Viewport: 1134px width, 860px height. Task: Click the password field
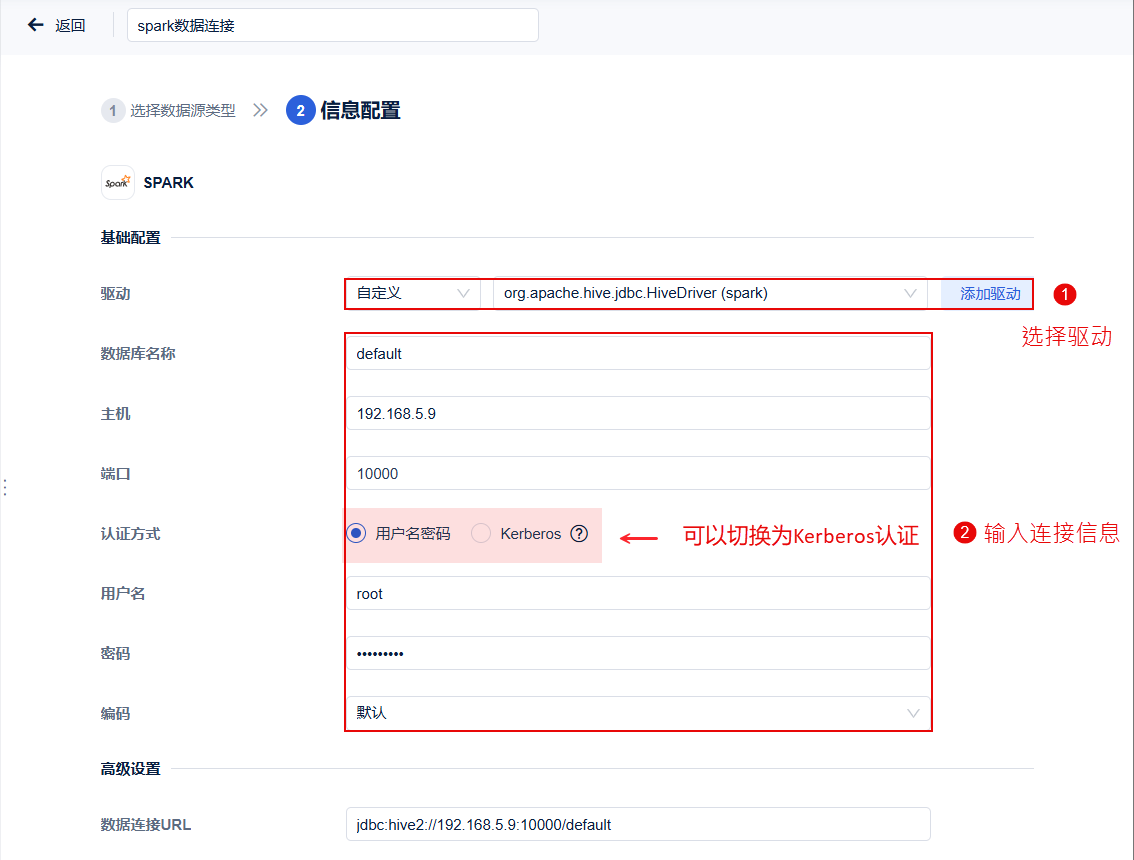pos(638,654)
